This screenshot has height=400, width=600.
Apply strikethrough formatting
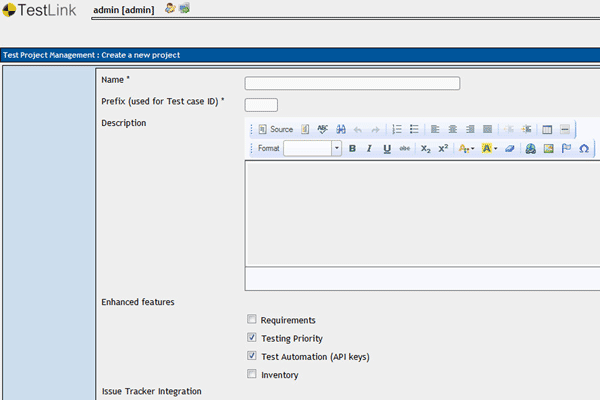tap(404, 149)
